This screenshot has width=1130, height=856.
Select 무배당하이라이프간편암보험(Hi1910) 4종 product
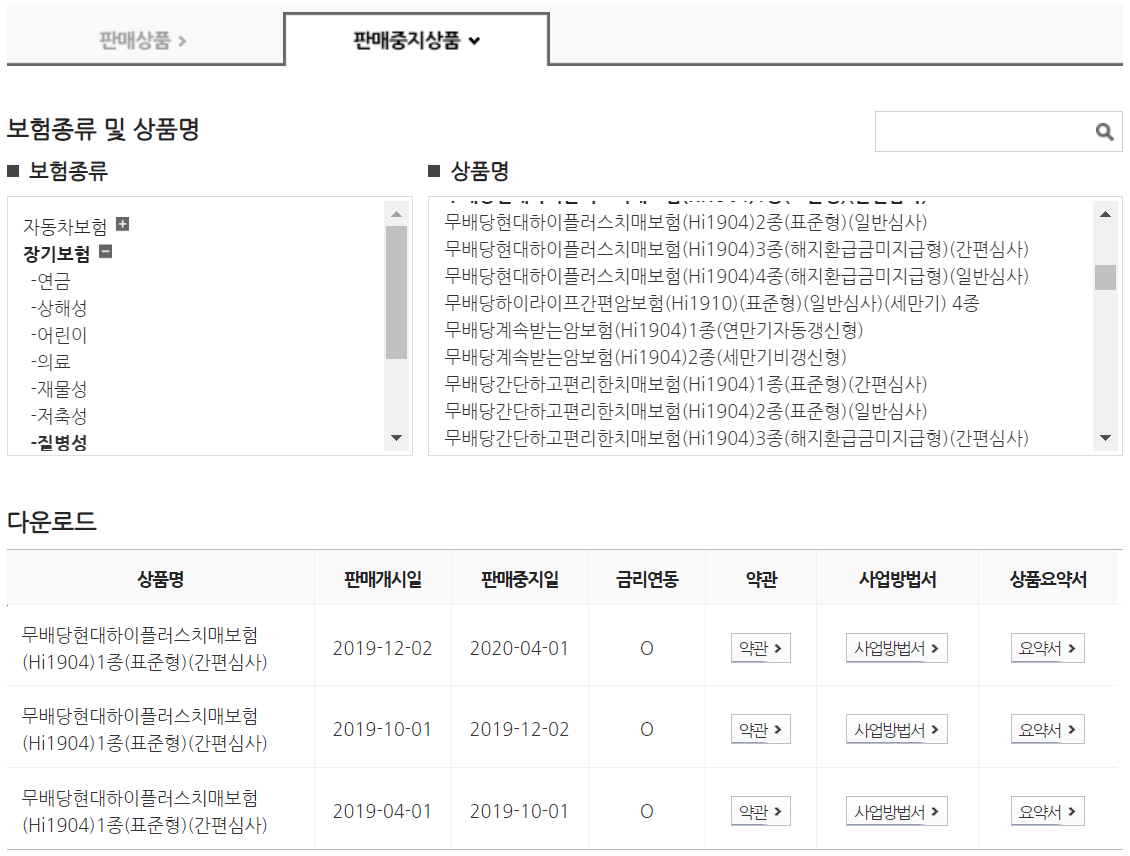click(x=712, y=303)
